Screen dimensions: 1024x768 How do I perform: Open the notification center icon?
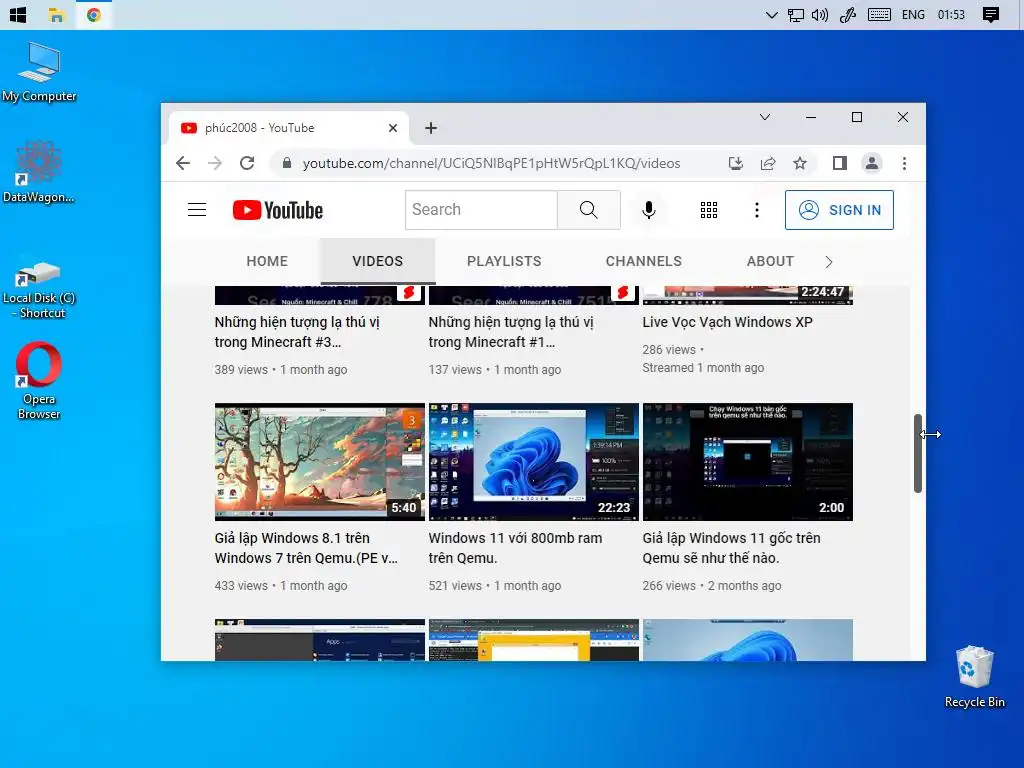pos(991,15)
